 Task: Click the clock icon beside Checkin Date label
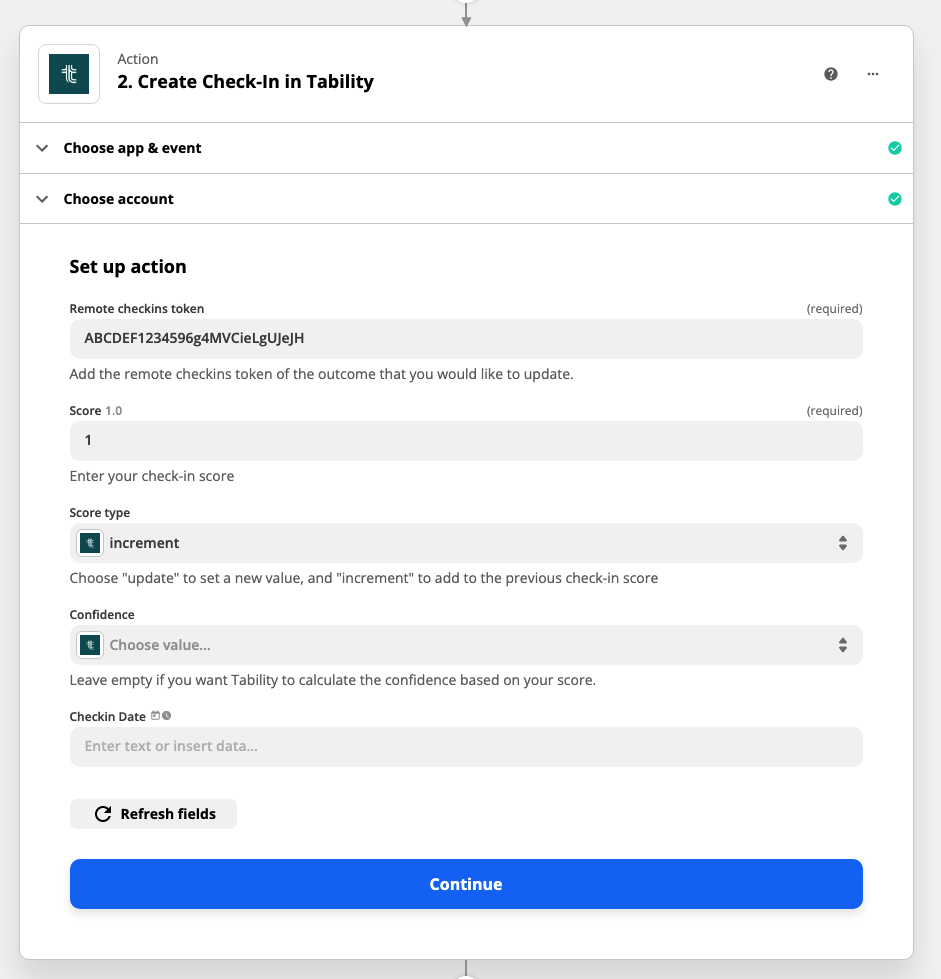click(x=166, y=716)
